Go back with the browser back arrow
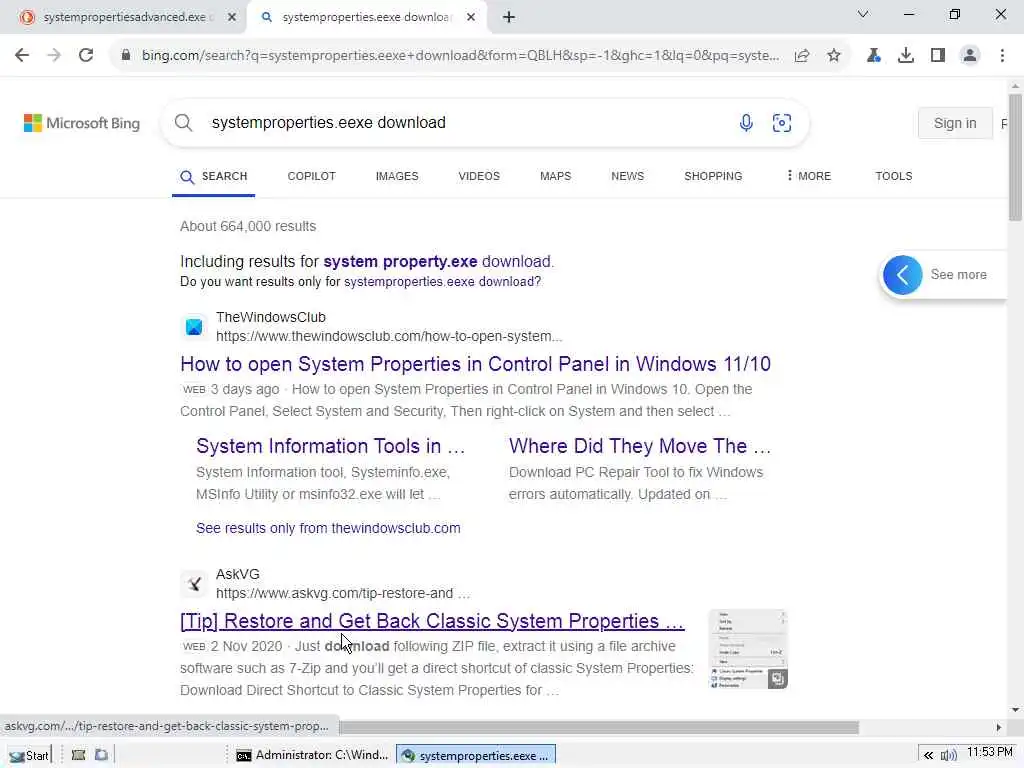Screen dimensions: 1024x768 pyautogui.click(x=22, y=56)
